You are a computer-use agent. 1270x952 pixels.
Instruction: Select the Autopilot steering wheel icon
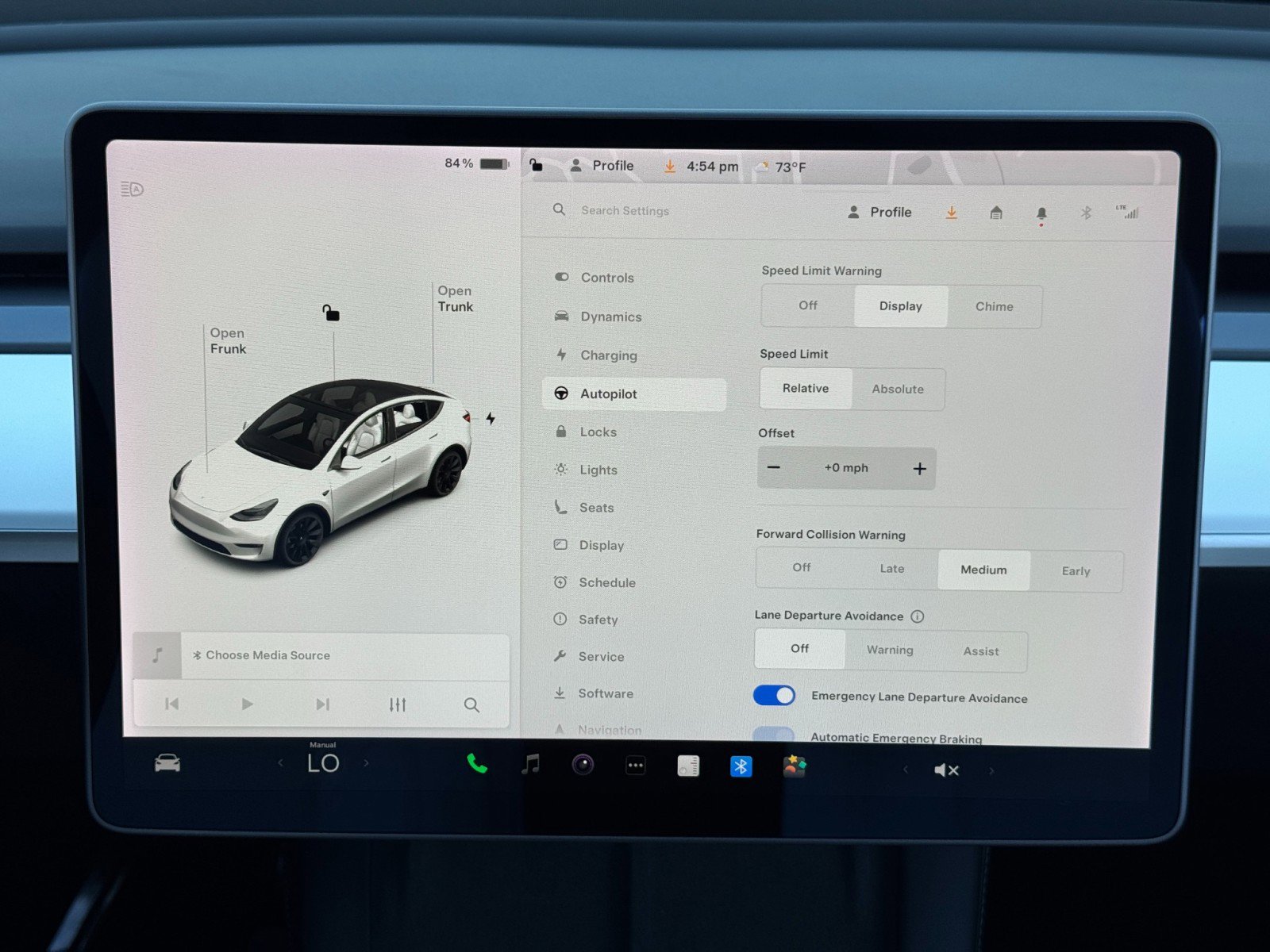tap(560, 393)
